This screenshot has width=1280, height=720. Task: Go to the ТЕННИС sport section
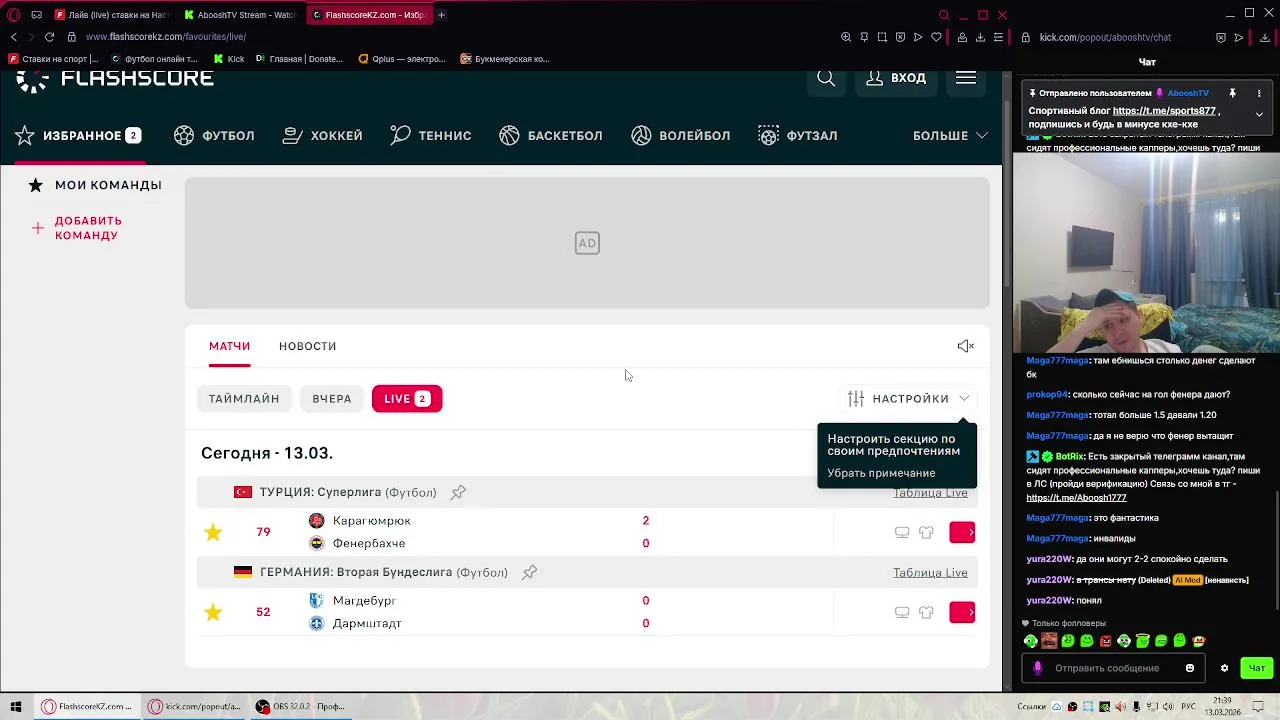(x=430, y=136)
